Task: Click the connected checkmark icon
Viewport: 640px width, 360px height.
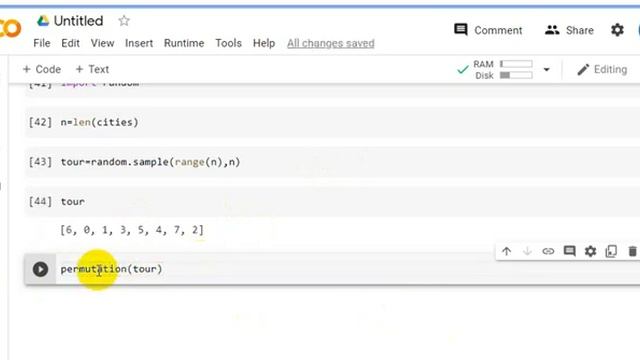Action: click(x=462, y=70)
